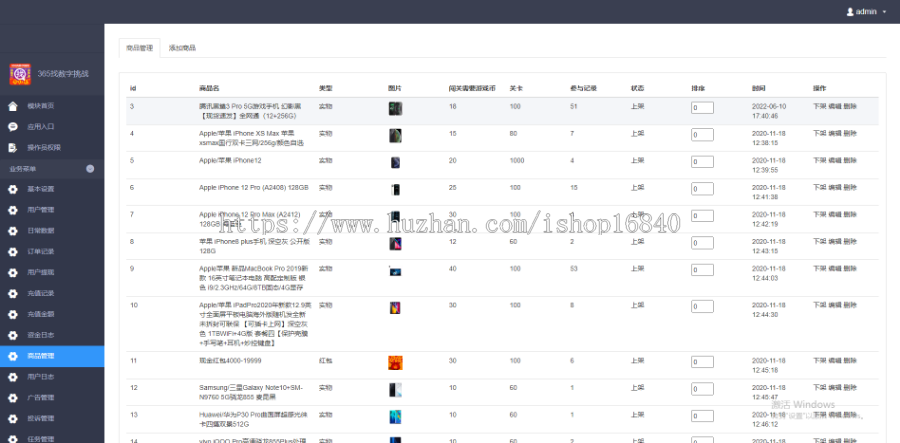Click 编辑 for item id 10
The image size is (900, 443).
[x=835, y=305]
